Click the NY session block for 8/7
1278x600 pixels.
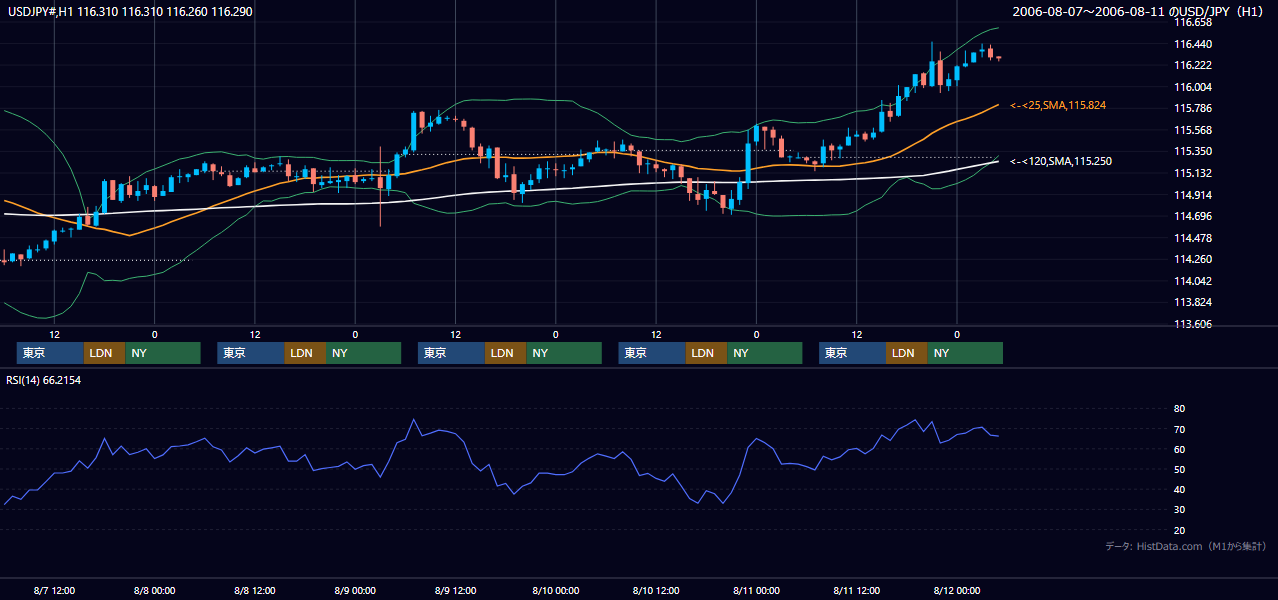163,353
